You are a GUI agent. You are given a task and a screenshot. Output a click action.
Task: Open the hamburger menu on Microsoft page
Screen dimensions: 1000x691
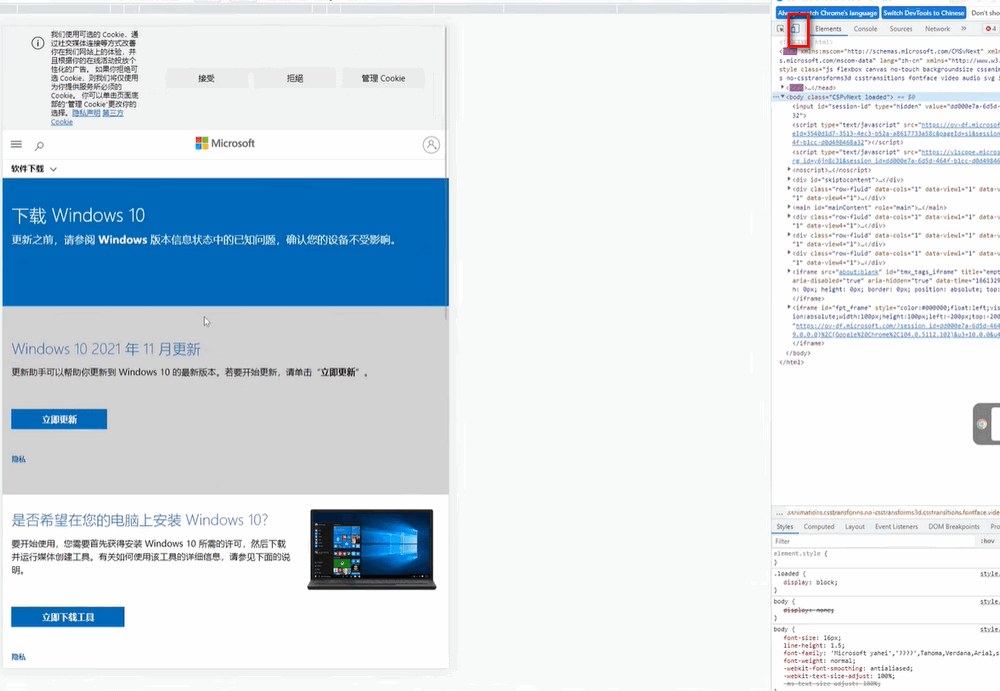tap(16, 145)
